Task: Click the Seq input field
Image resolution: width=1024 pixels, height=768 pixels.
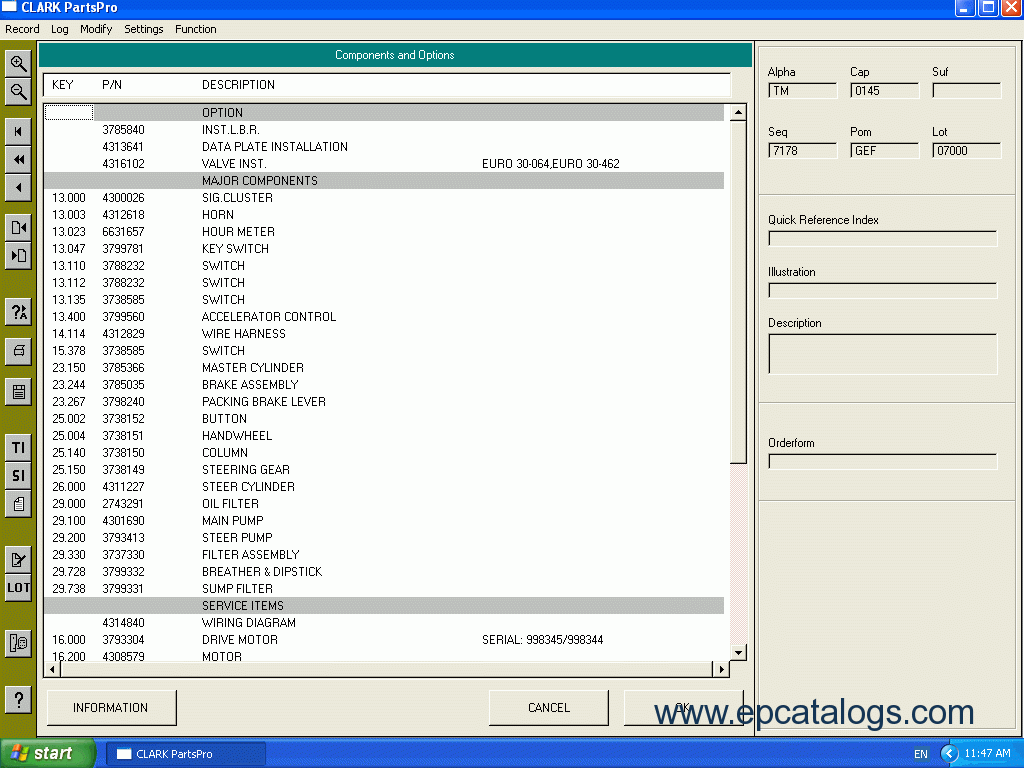Action: tap(803, 151)
